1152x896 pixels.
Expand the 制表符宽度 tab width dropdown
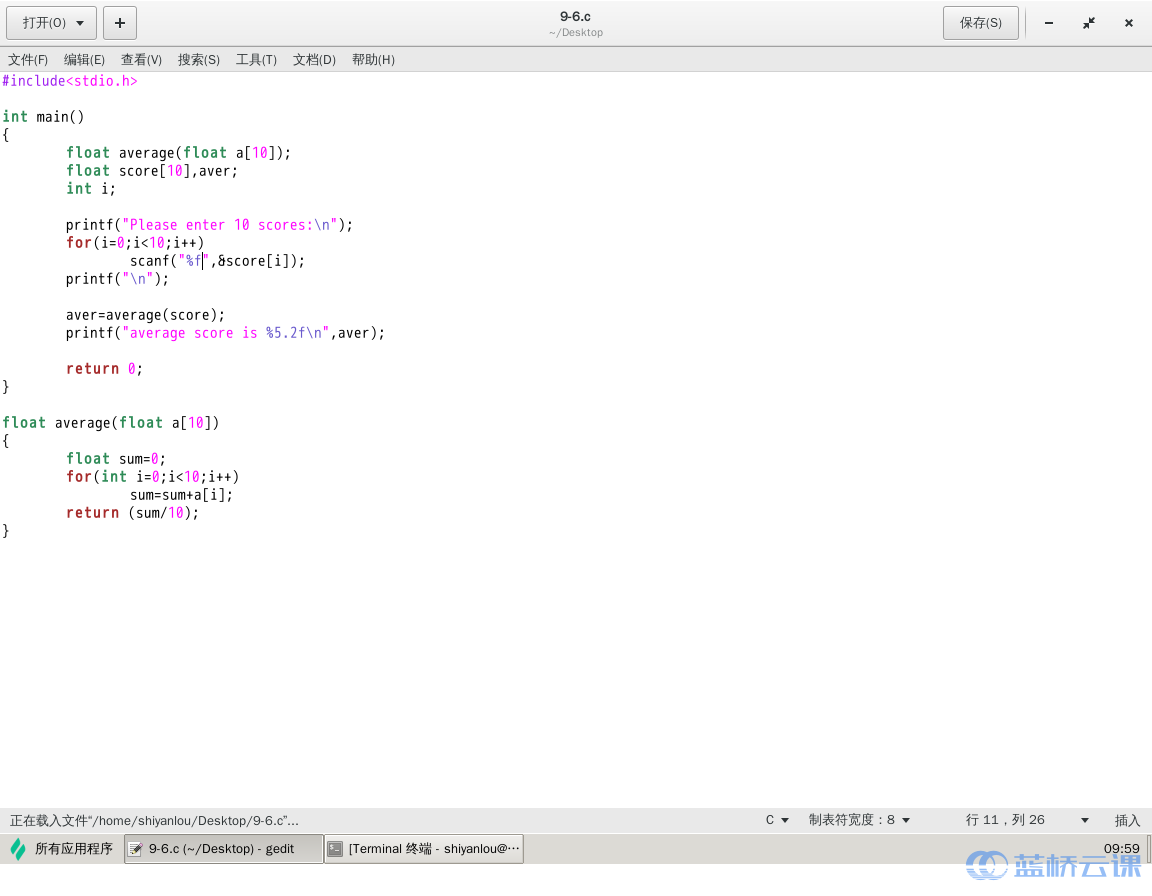[x=859, y=820]
